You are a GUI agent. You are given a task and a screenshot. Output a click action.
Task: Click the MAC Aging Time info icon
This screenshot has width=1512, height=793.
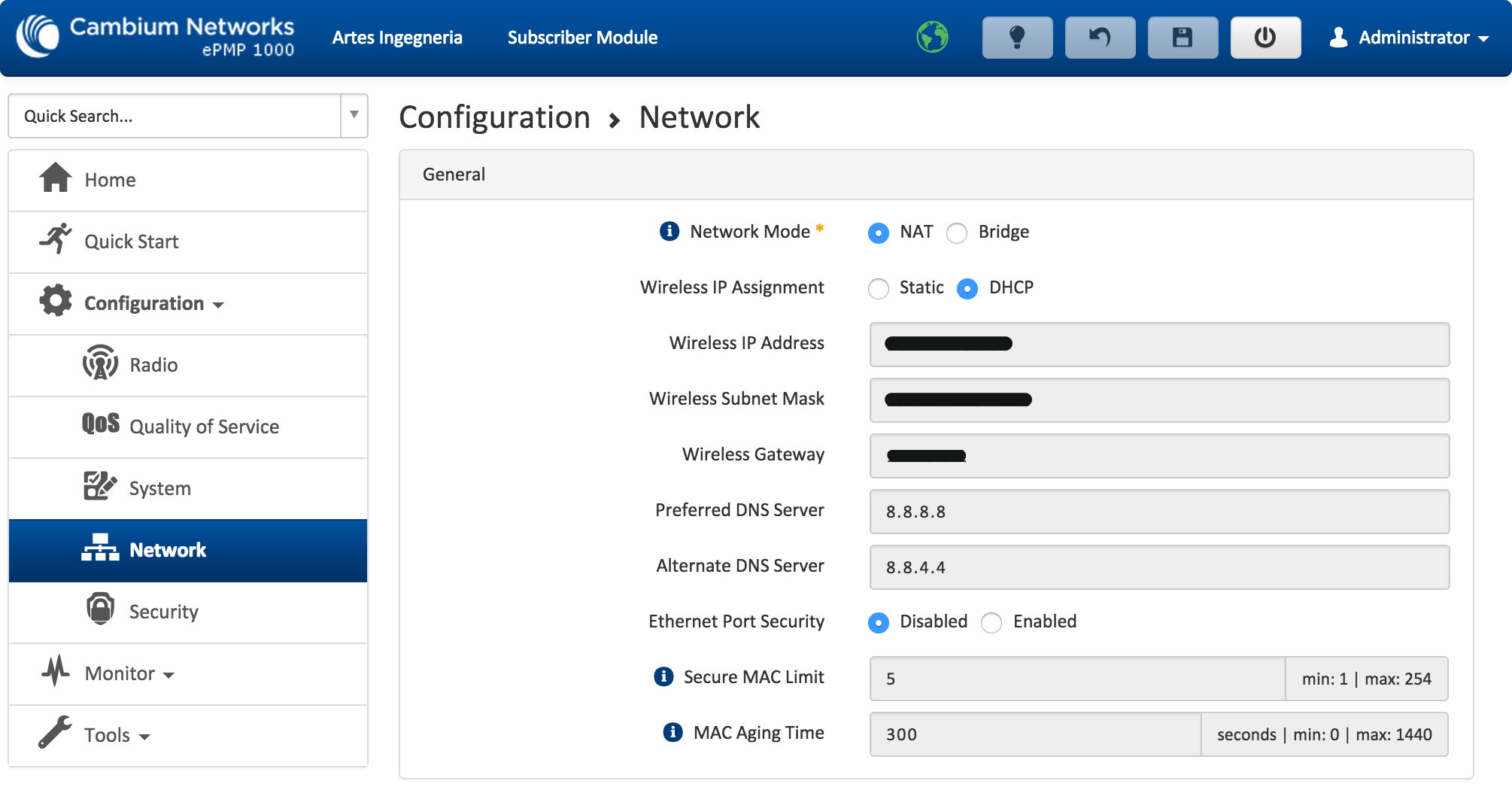pyautogui.click(x=673, y=732)
